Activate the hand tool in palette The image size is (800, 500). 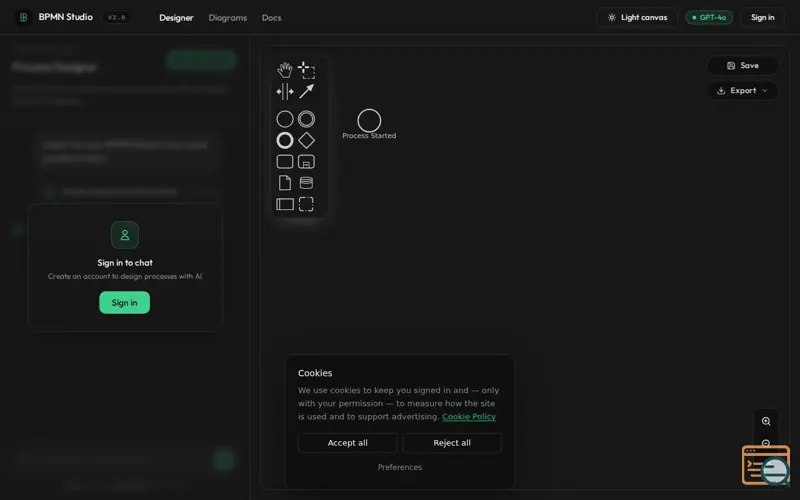coord(285,70)
